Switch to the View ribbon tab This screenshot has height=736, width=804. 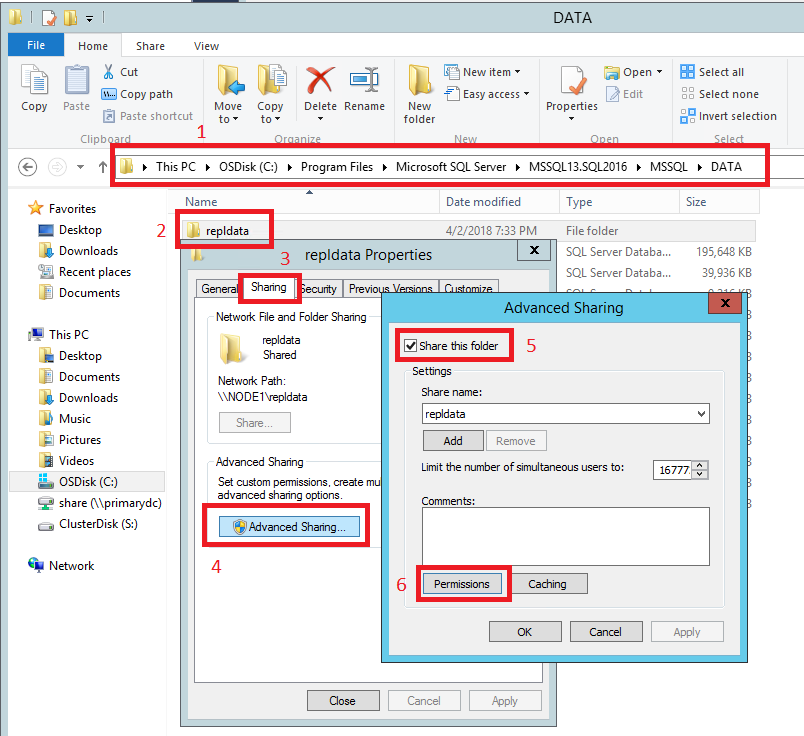206,46
